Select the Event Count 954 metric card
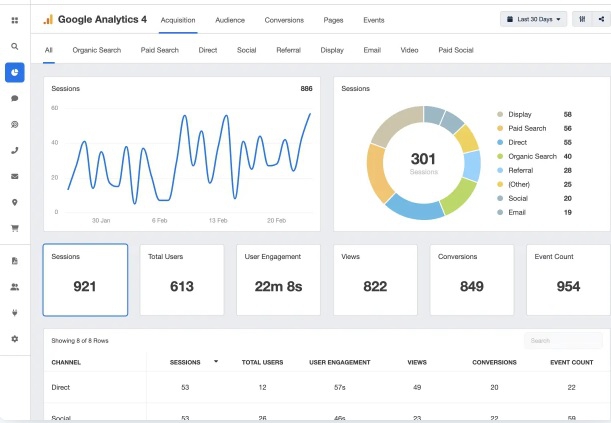 pyautogui.click(x=569, y=280)
